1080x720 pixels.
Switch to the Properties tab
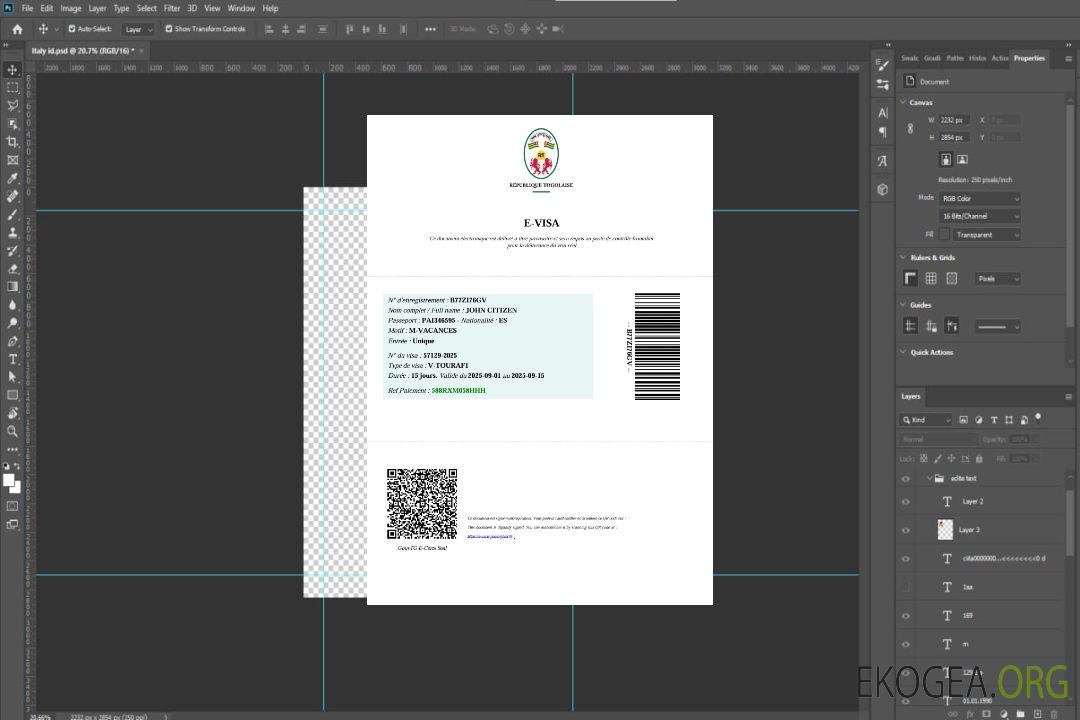[x=1029, y=59]
